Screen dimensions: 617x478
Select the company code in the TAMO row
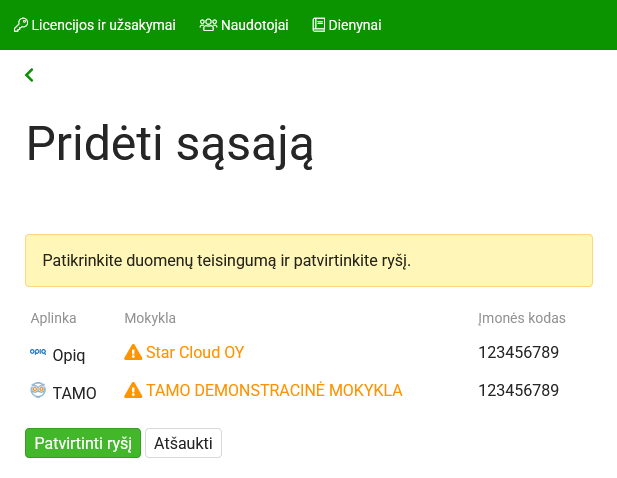tap(518, 390)
